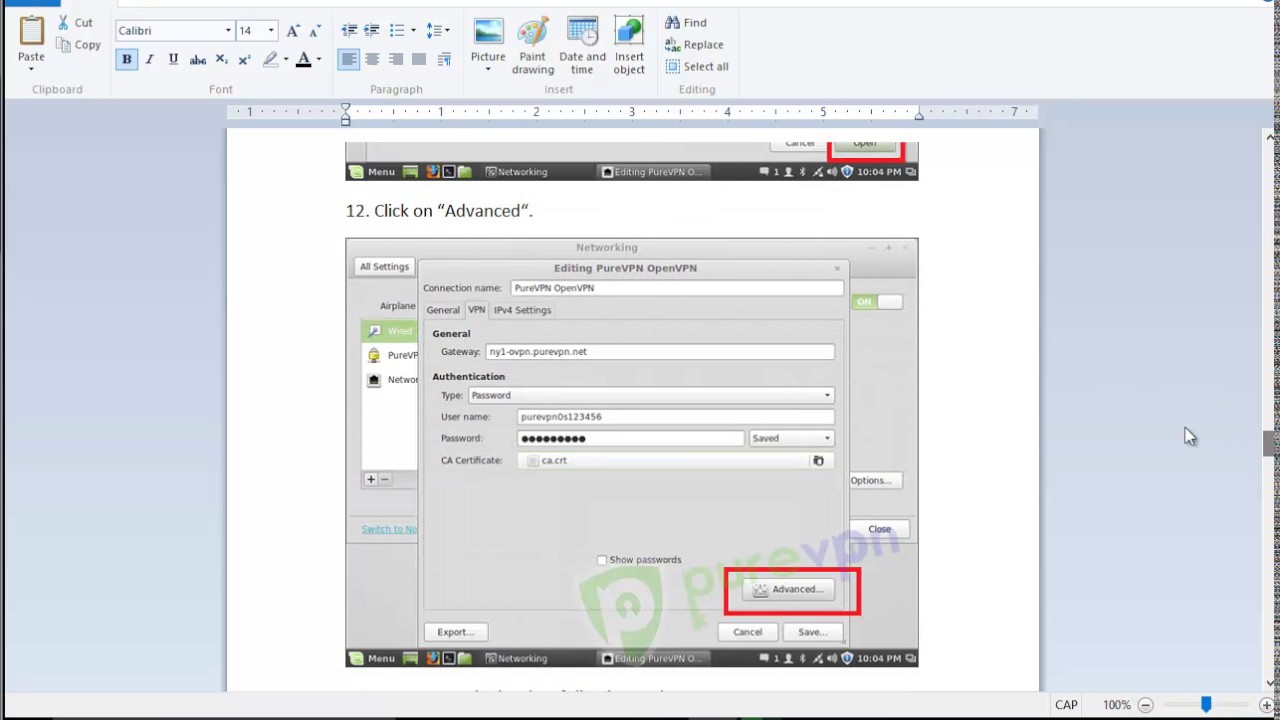Click the left indent marker on the ruler
The image size is (1280, 720).
[345, 114]
